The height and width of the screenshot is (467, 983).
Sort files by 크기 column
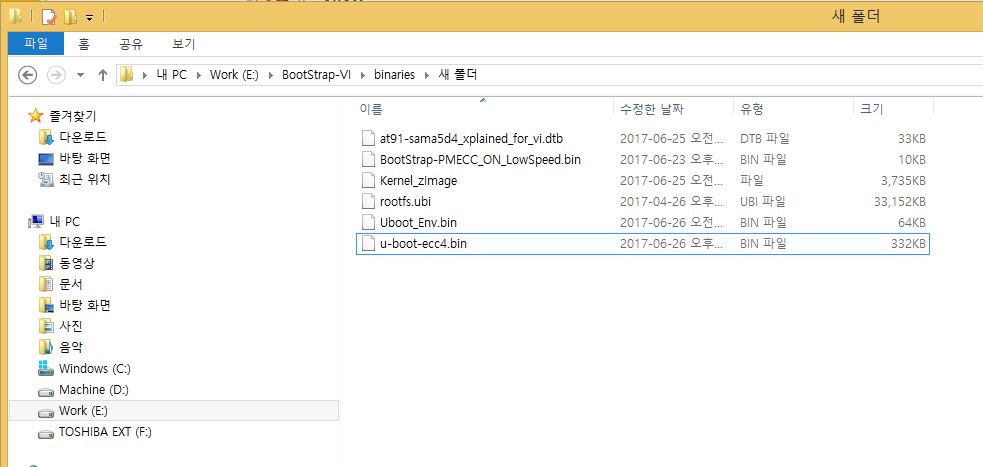(x=869, y=109)
